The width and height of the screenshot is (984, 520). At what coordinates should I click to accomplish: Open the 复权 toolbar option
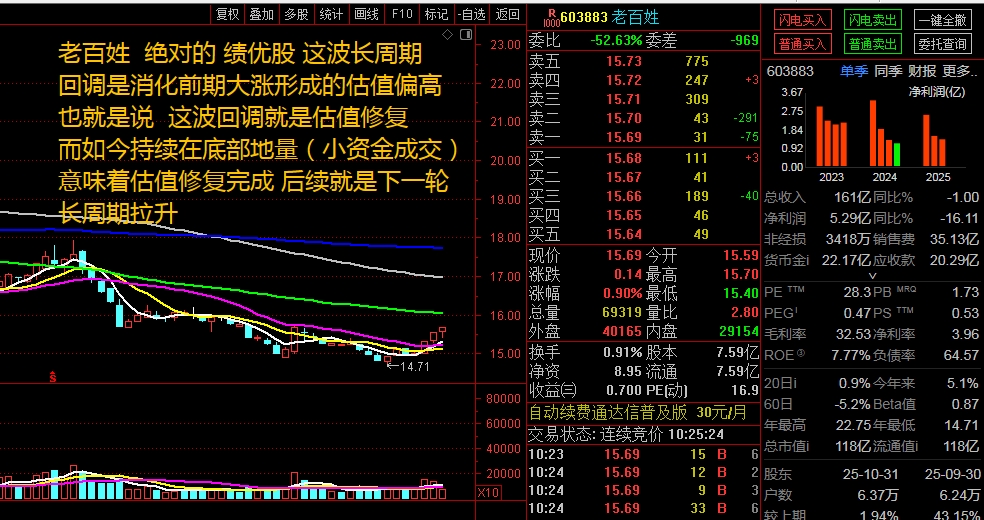[x=228, y=14]
